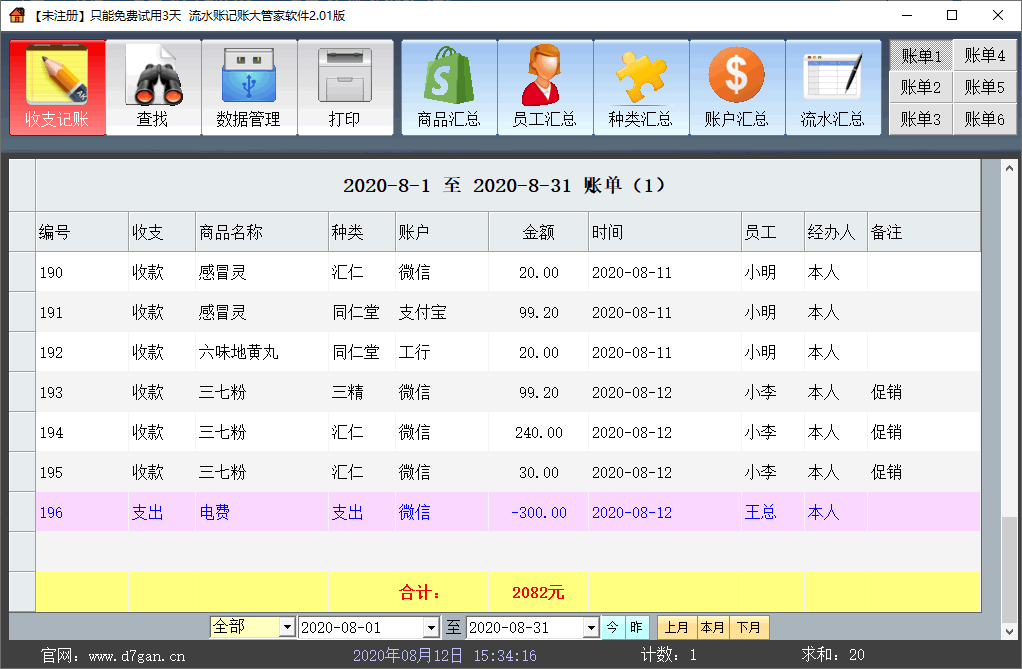Click the app house icon in title bar
The width and height of the screenshot is (1022, 669).
pos(17,14)
